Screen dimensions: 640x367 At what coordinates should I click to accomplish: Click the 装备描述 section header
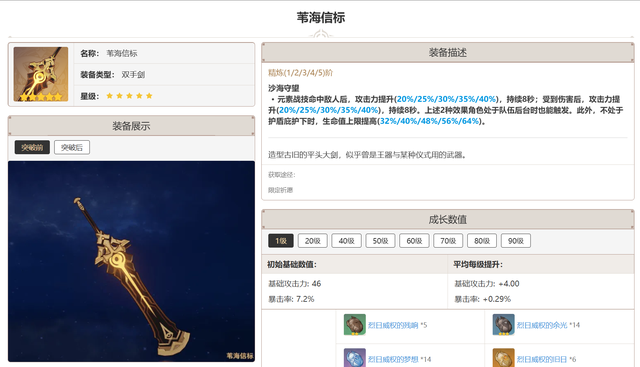point(448,52)
